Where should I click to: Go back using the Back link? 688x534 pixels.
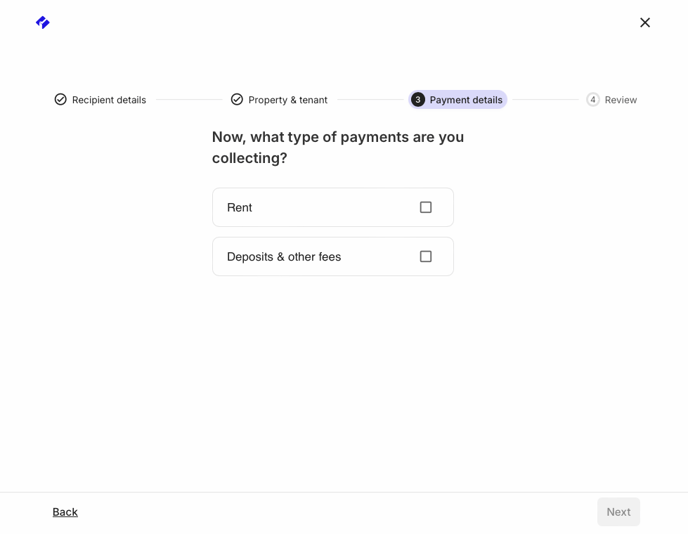[65, 512]
